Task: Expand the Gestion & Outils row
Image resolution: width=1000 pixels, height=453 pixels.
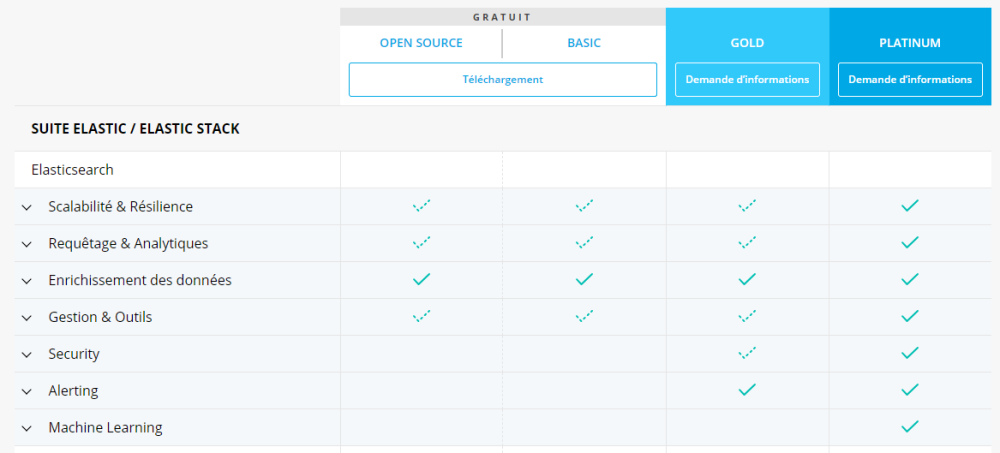Action: (x=27, y=318)
